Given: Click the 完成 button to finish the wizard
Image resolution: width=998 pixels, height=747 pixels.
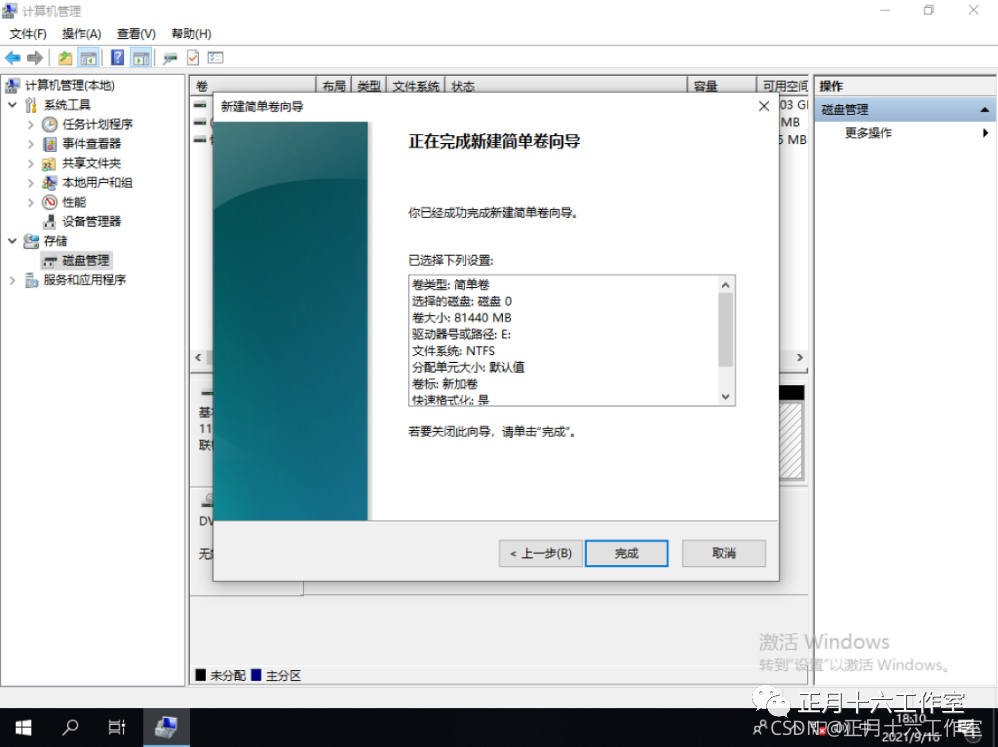Looking at the screenshot, I should point(626,553).
